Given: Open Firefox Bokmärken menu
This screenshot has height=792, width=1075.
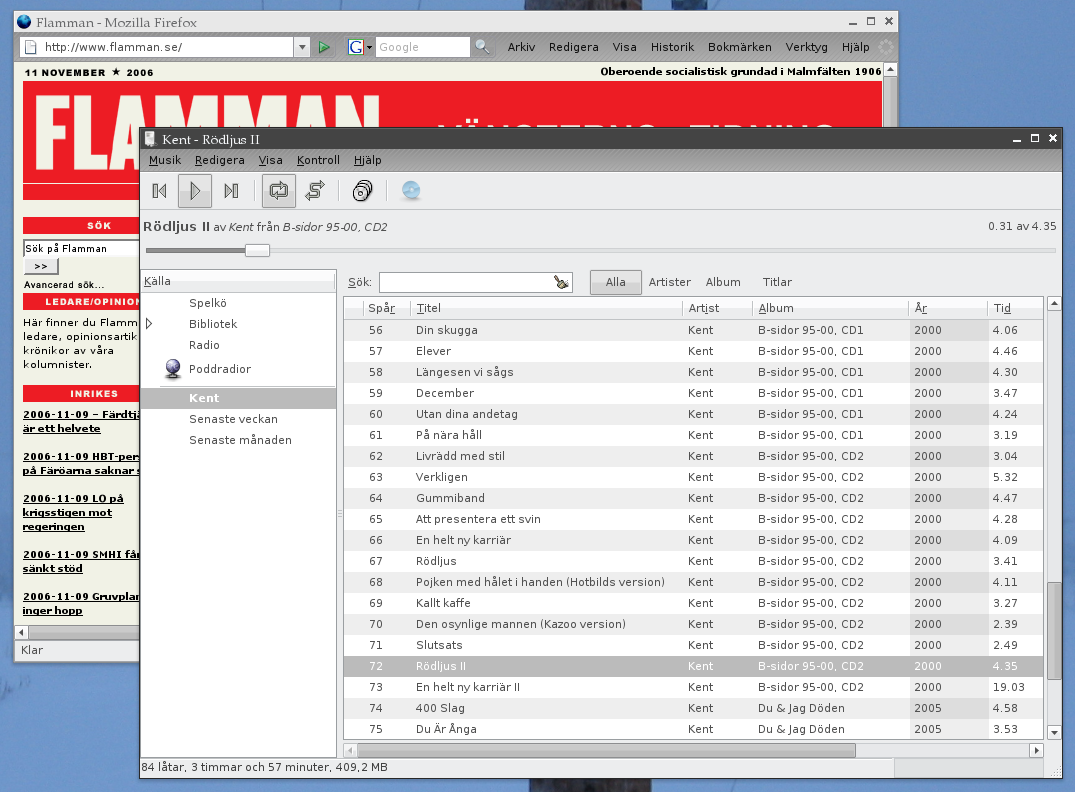Looking at the screenshot, I should [x=740, y=47].
